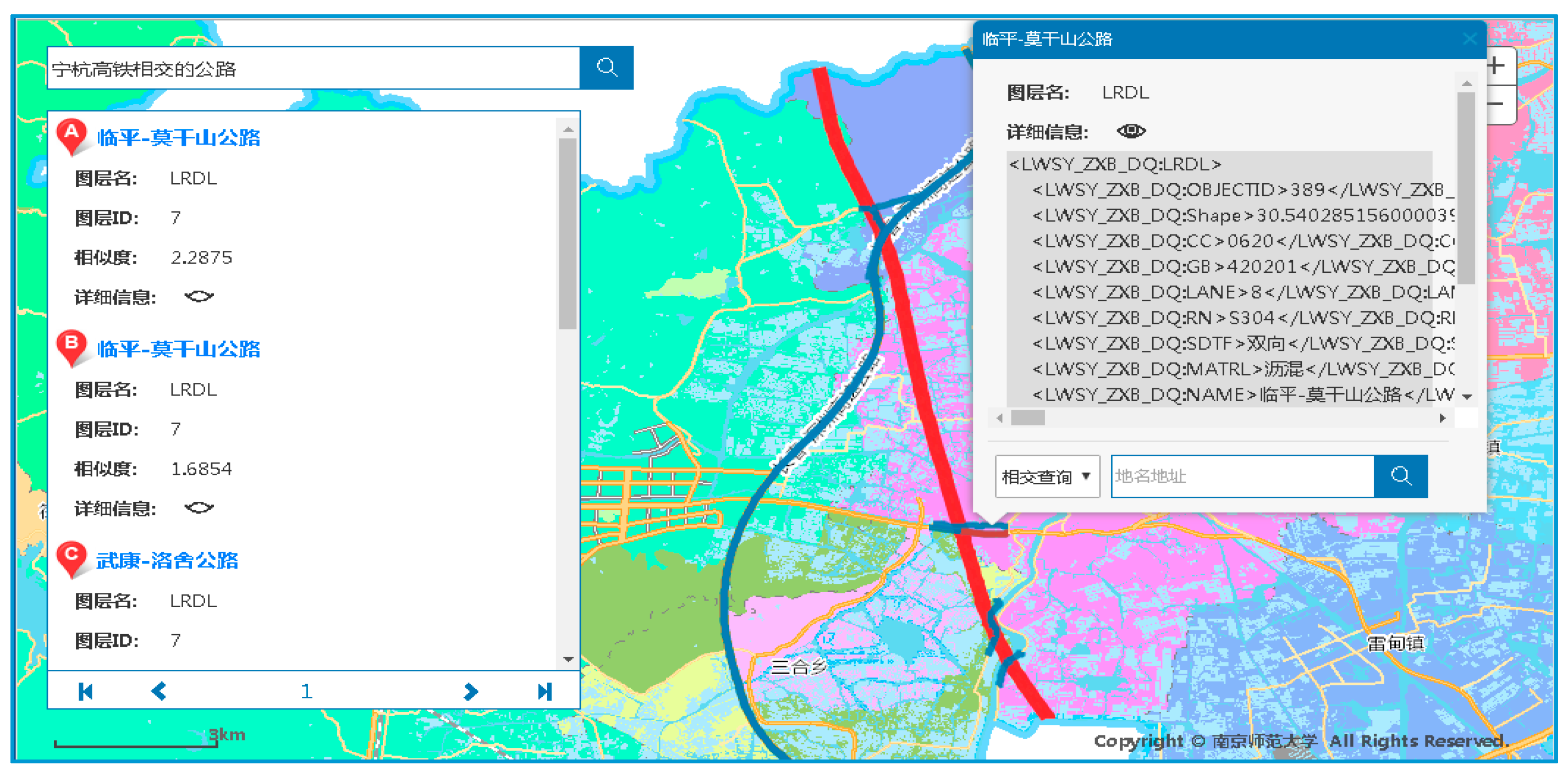Open result A link 临平-莫干山公路
Viewport: 1568px width, 776px height.
[x=178, y=137]
